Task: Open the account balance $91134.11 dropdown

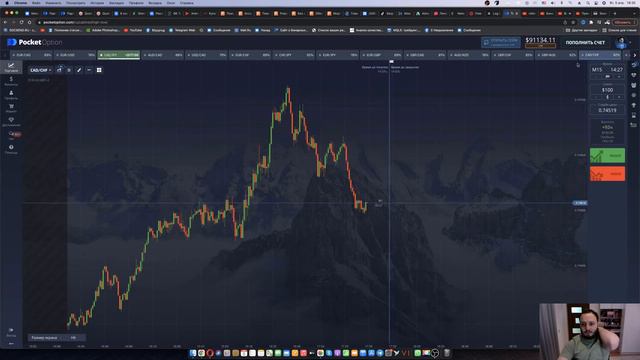Action: tap(540, 42)
